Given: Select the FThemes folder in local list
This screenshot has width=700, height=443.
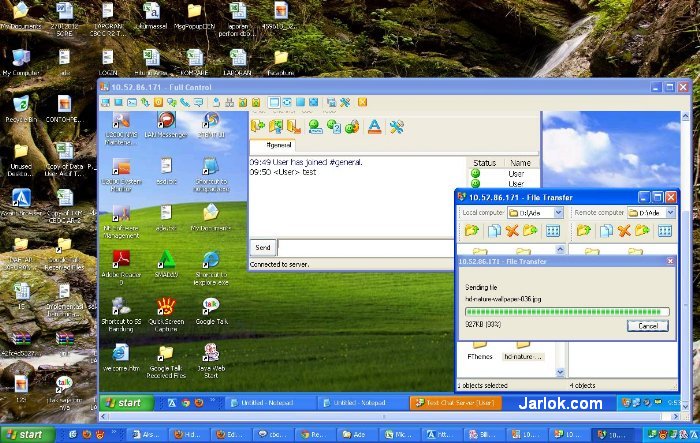Looking at the screenshot, I should (480, 352).
